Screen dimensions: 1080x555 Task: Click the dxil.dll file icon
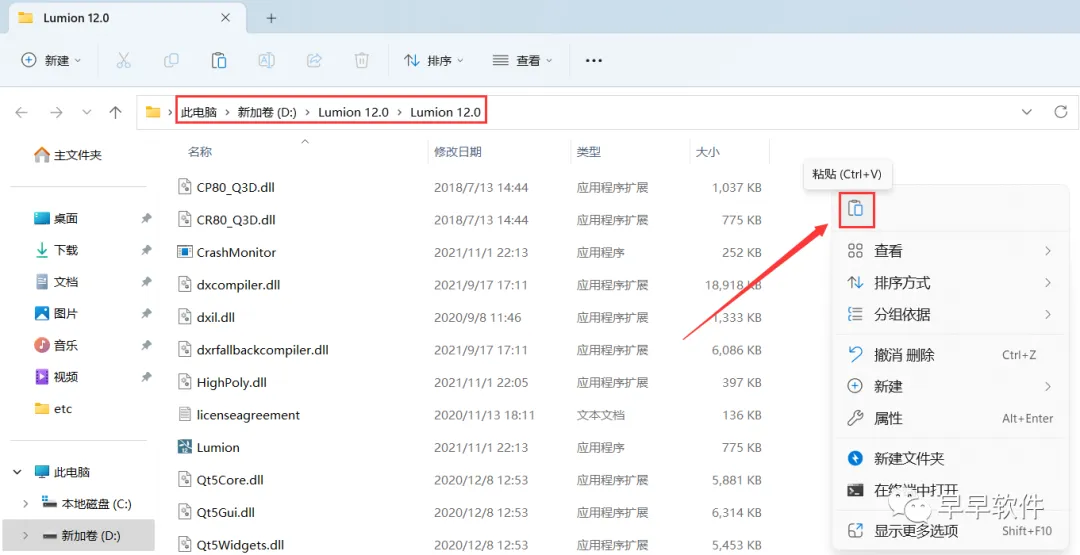tap(184, 317)
